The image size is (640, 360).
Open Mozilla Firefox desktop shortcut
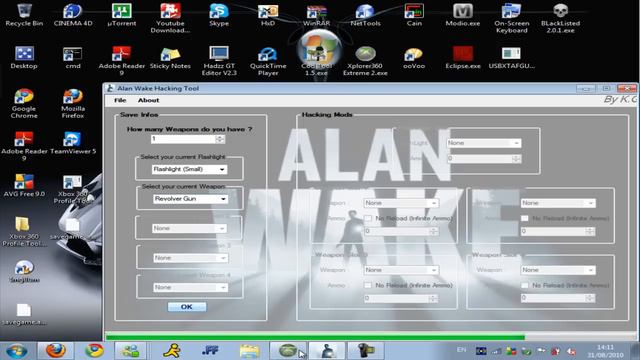[x=73, y=103]
